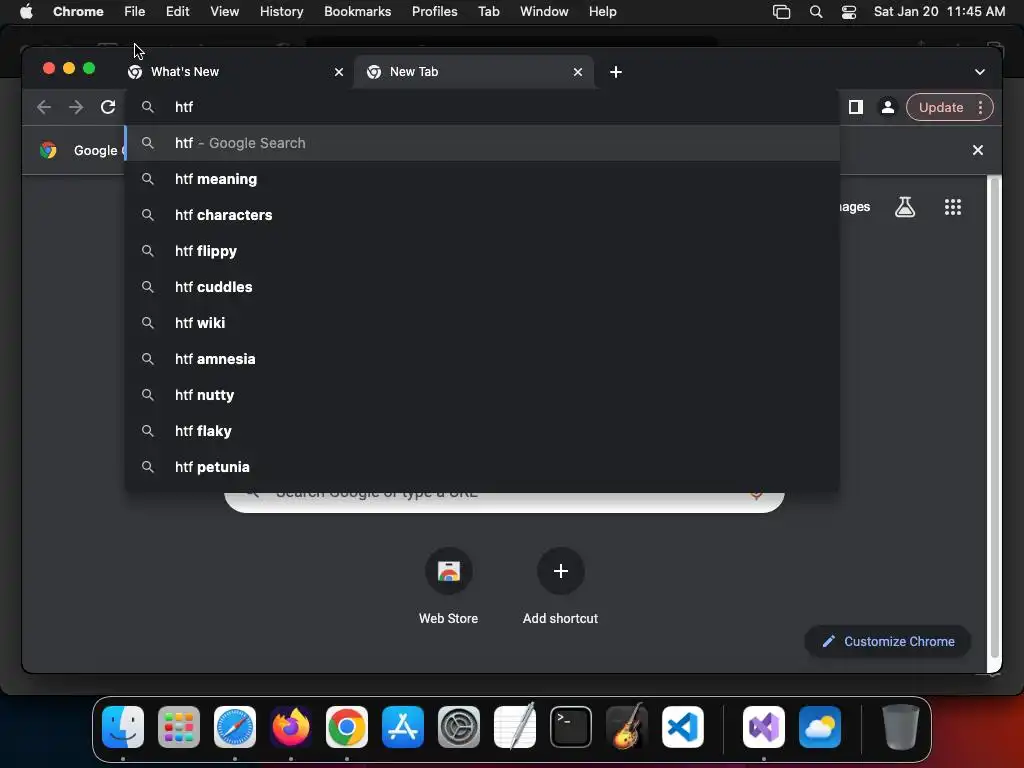Image resolution: width=1024 pixels, height=768 pixels.
Task: Click the Stage Manager menu bar icon
Action: click(782, 12)
